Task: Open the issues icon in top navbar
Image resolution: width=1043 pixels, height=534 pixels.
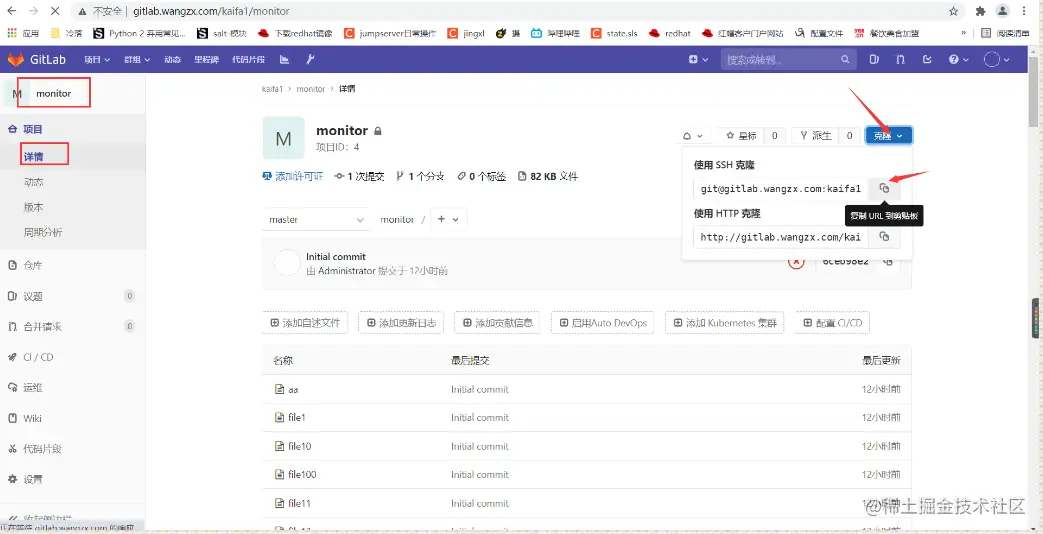Action: coord(874,59)
